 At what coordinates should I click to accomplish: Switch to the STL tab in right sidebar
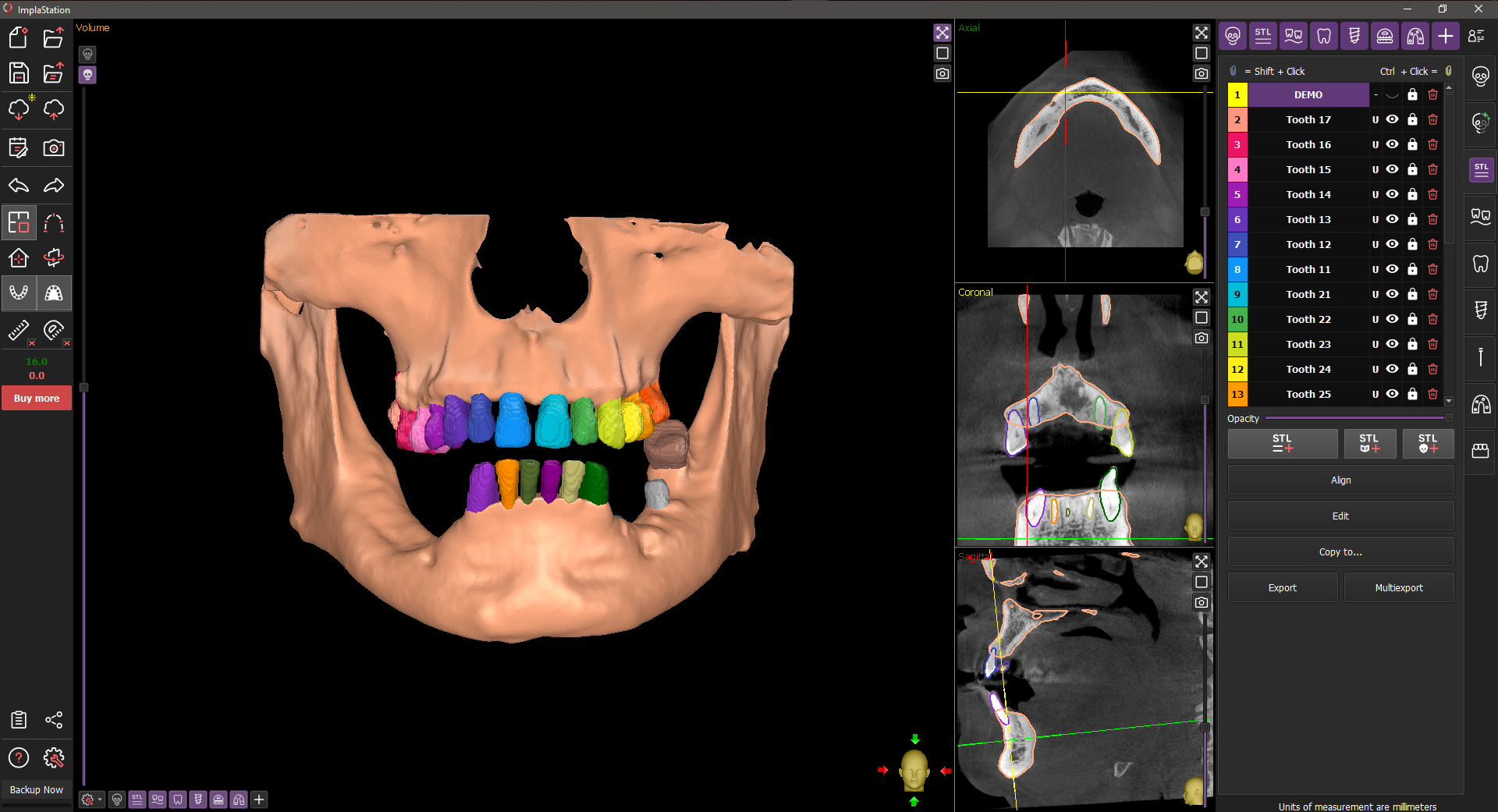1481,169
